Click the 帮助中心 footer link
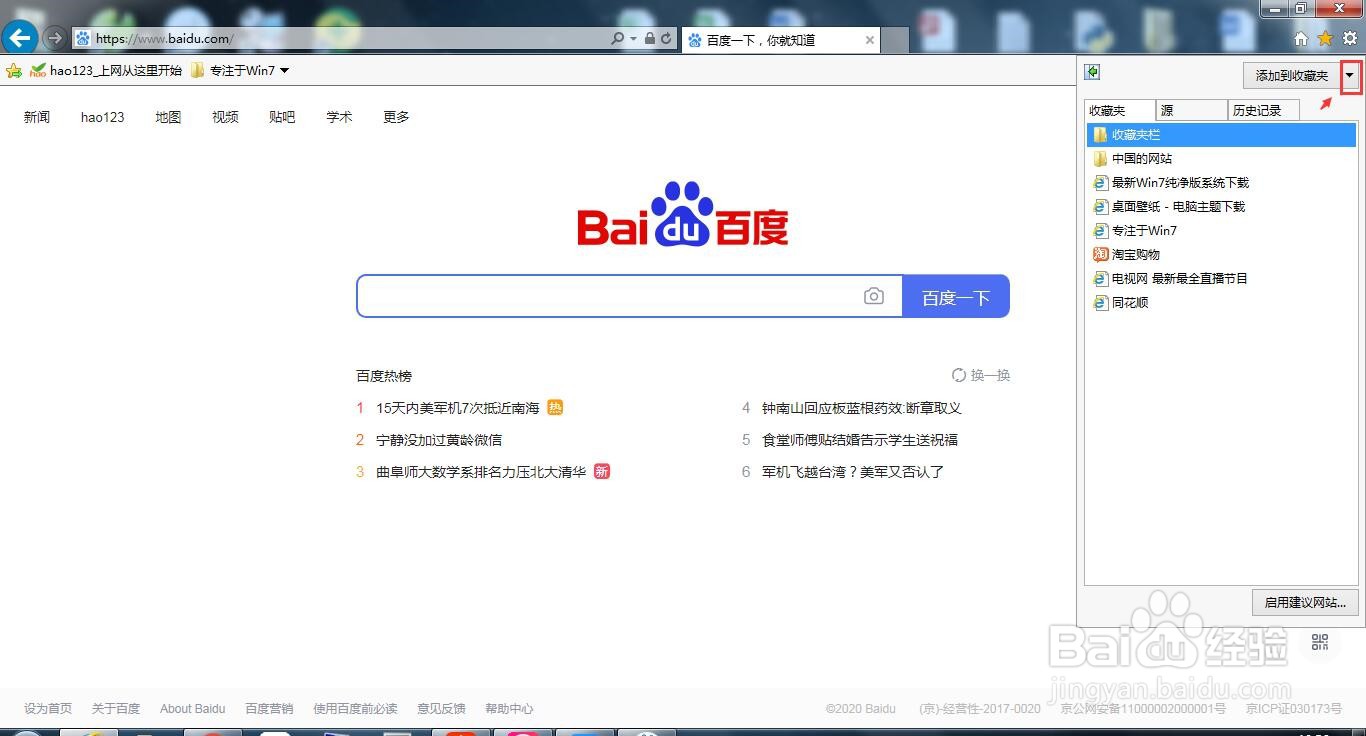The height and width of the screenshot is (736, 1366). pos(509,708)
